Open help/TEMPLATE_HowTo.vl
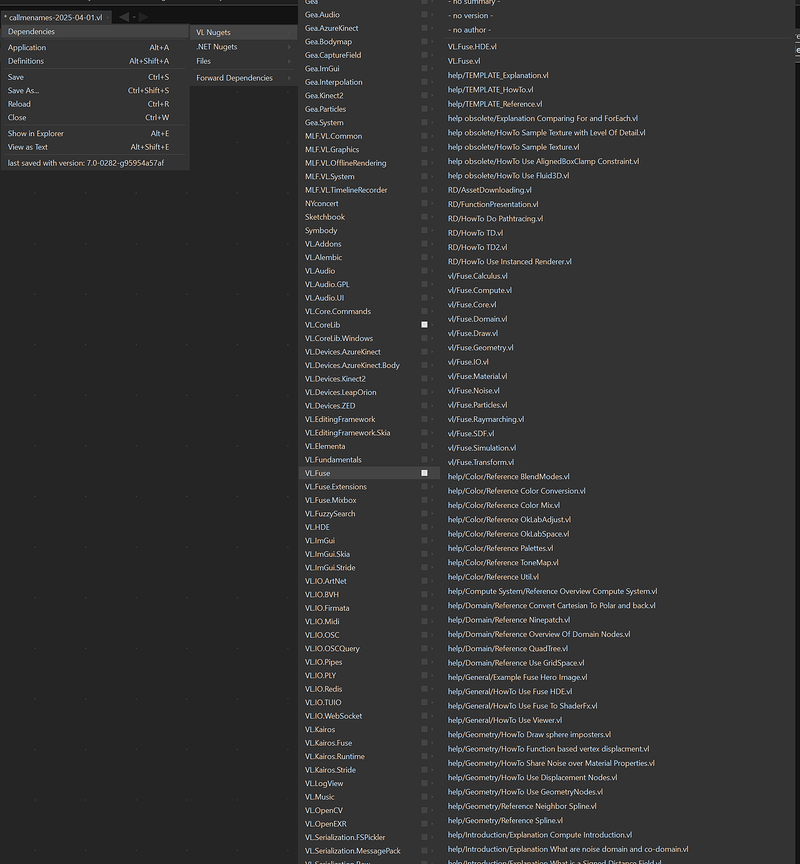Image resolution: width=800 pixels, height=864 pixels. [490, 90]
